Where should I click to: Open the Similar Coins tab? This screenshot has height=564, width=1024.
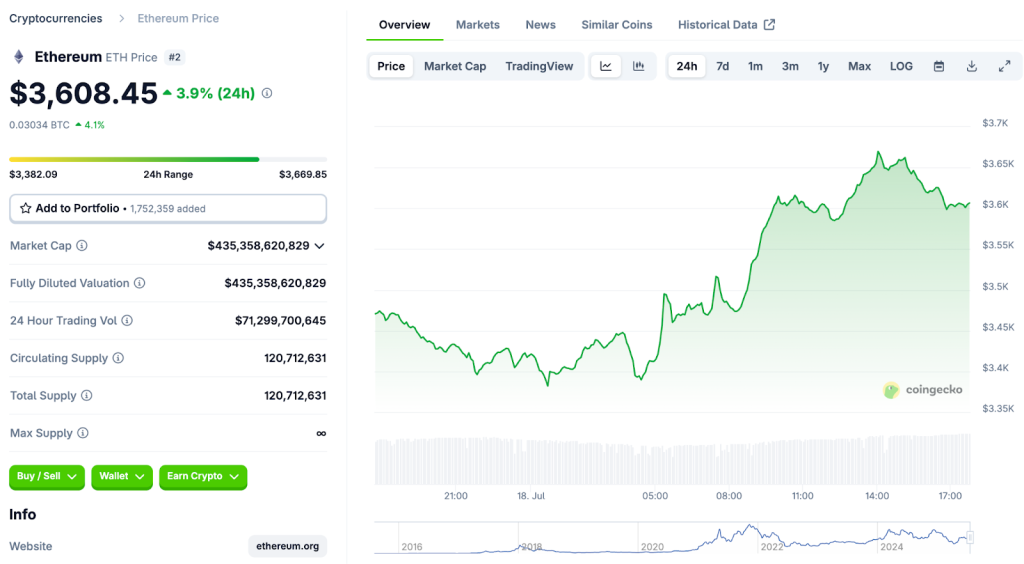tap(616, 25)
